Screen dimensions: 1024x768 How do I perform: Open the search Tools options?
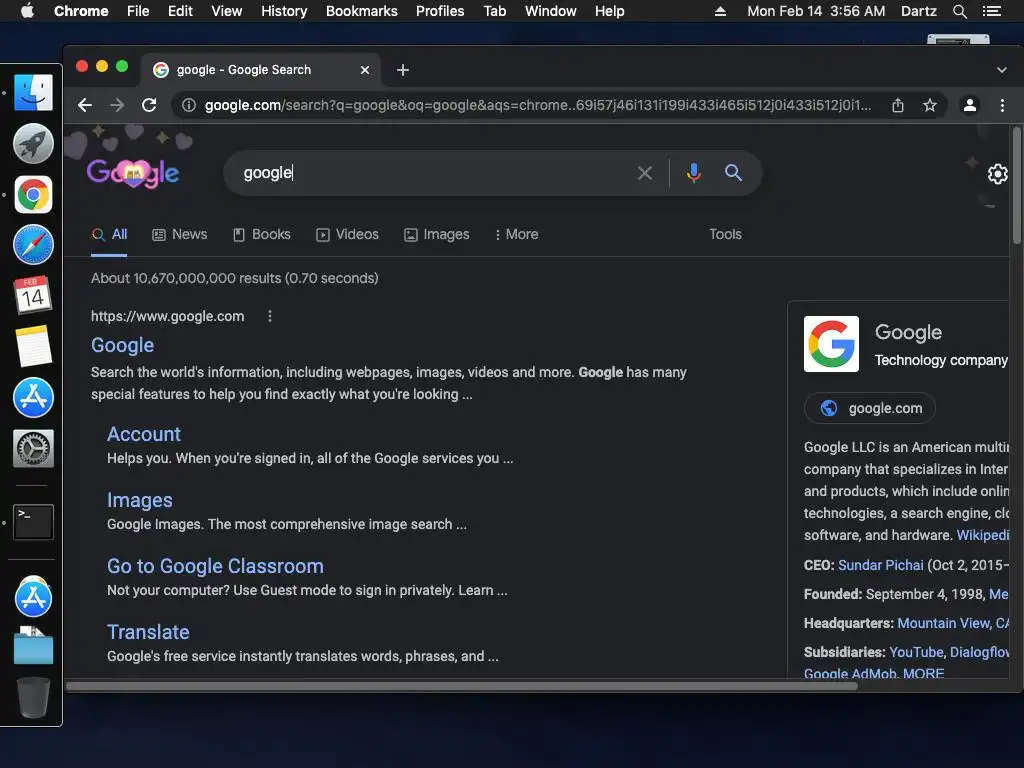click(726, 234)
